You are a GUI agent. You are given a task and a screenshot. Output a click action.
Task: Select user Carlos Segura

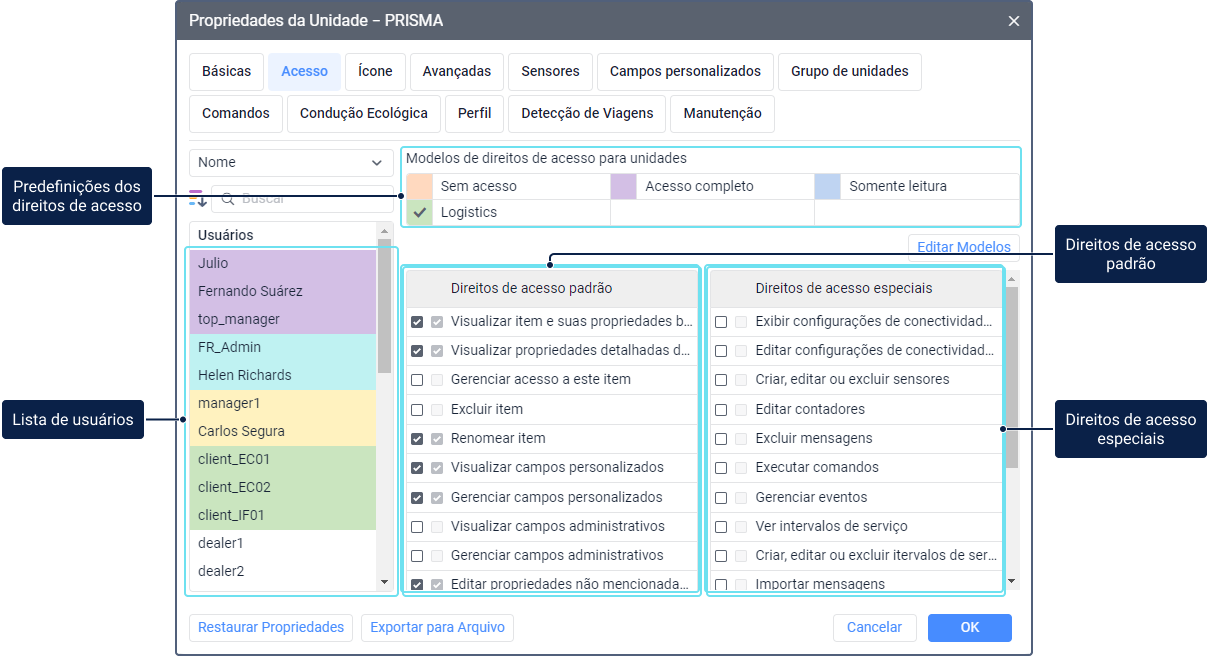(283, 432)
